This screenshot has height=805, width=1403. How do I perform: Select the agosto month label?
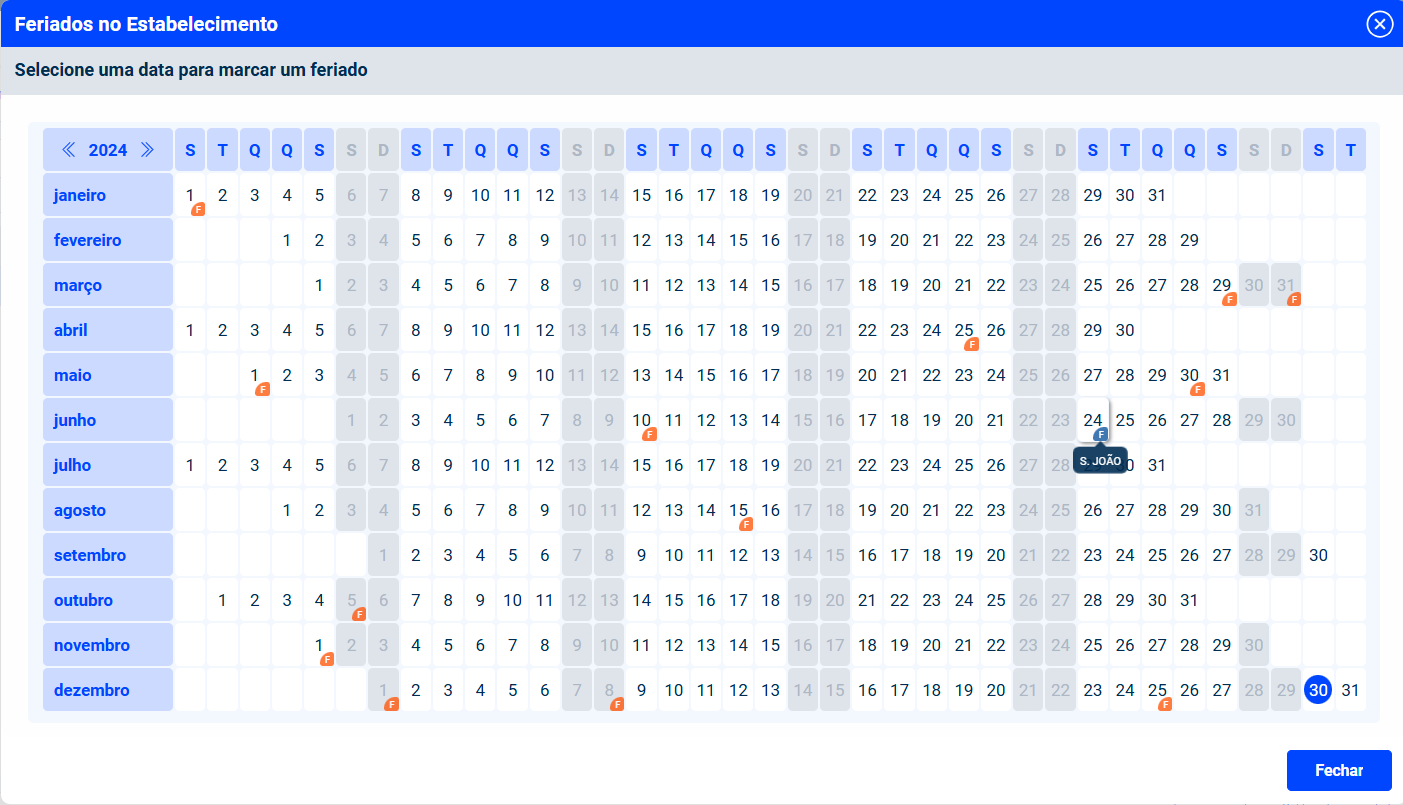[108, 510]
